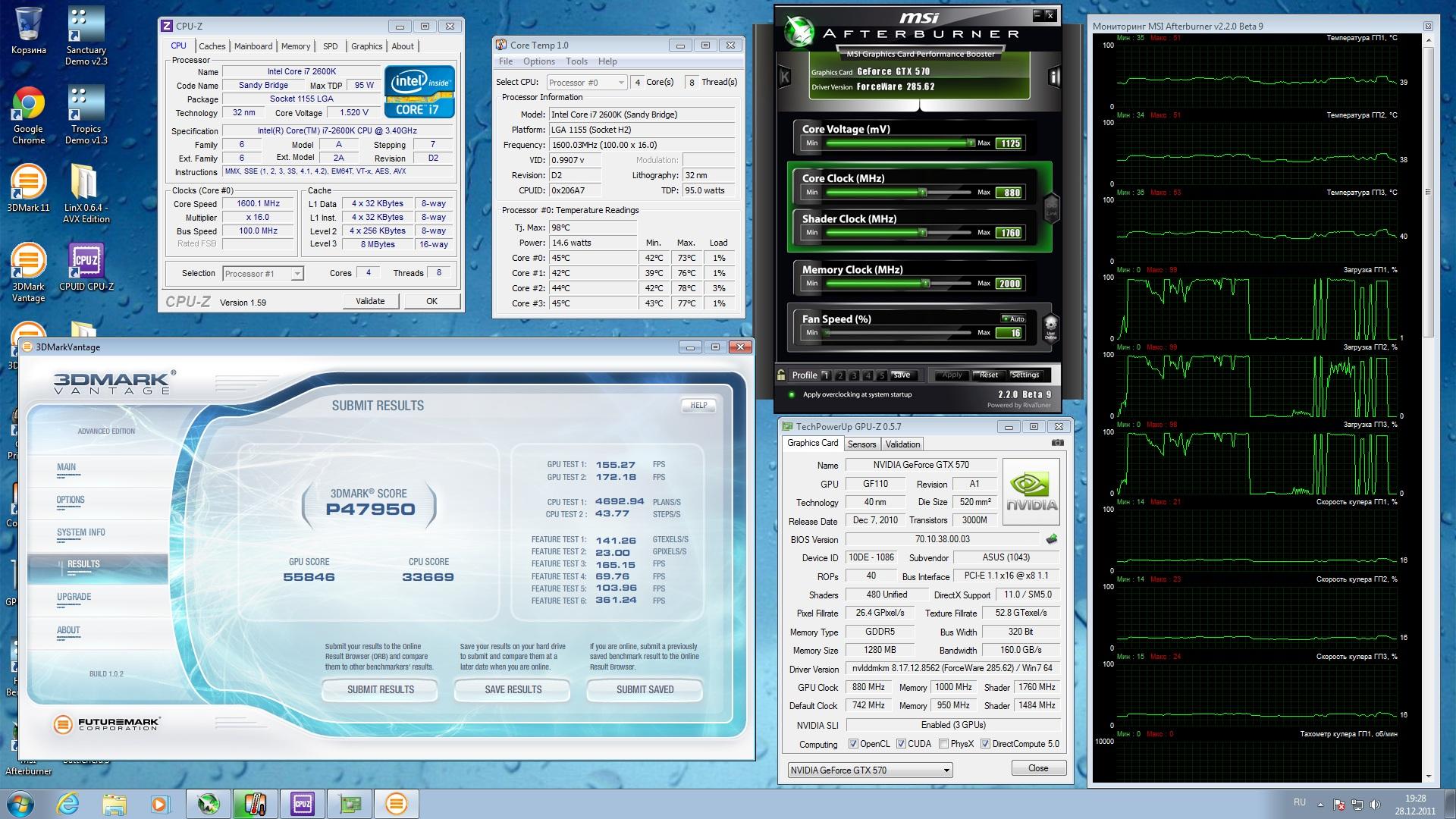Click the MSI Afterburner taskbar icon
Screen dimensions: 1456x819
(209, 804)
